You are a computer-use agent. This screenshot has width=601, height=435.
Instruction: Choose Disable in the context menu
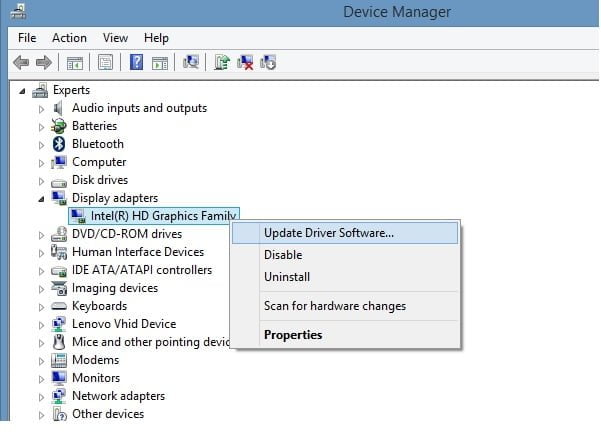345,255
